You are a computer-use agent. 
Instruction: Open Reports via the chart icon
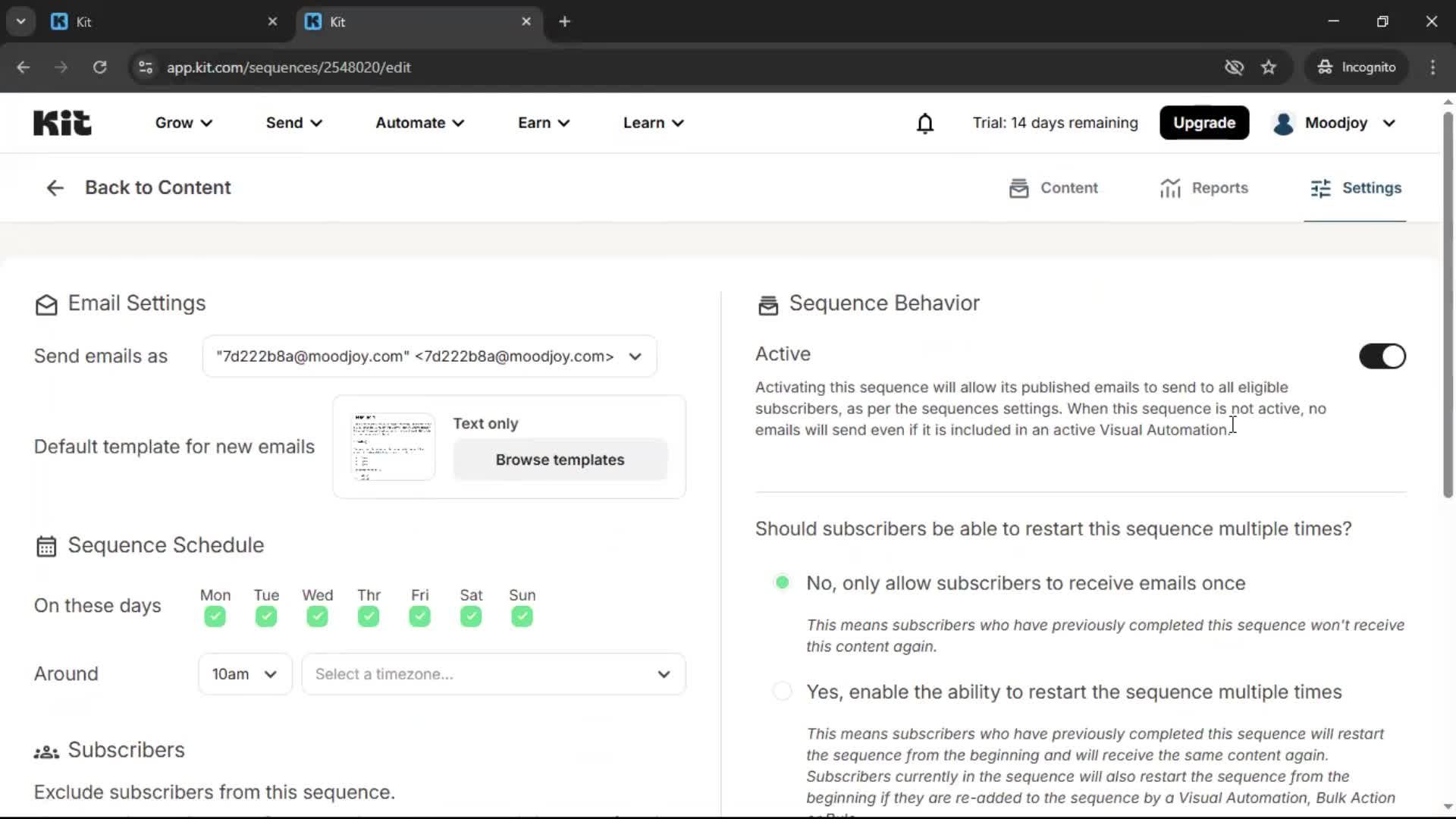pyautogui.click(x=1169, y=188)
